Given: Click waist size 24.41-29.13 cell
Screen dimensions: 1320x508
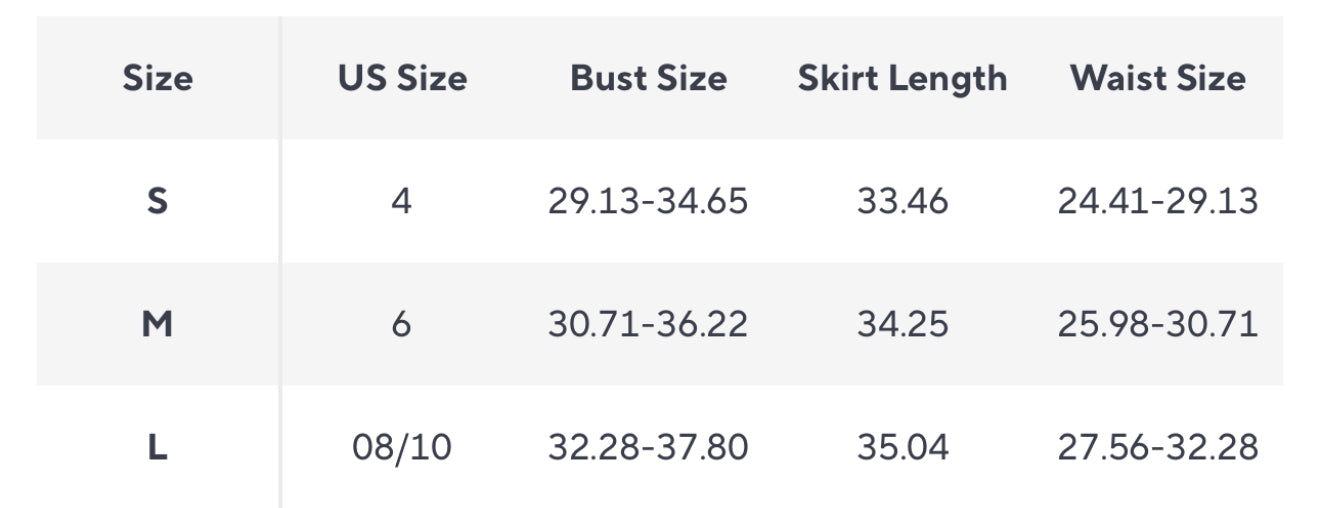Looking at the screenshot, I should coord(1158,201).
